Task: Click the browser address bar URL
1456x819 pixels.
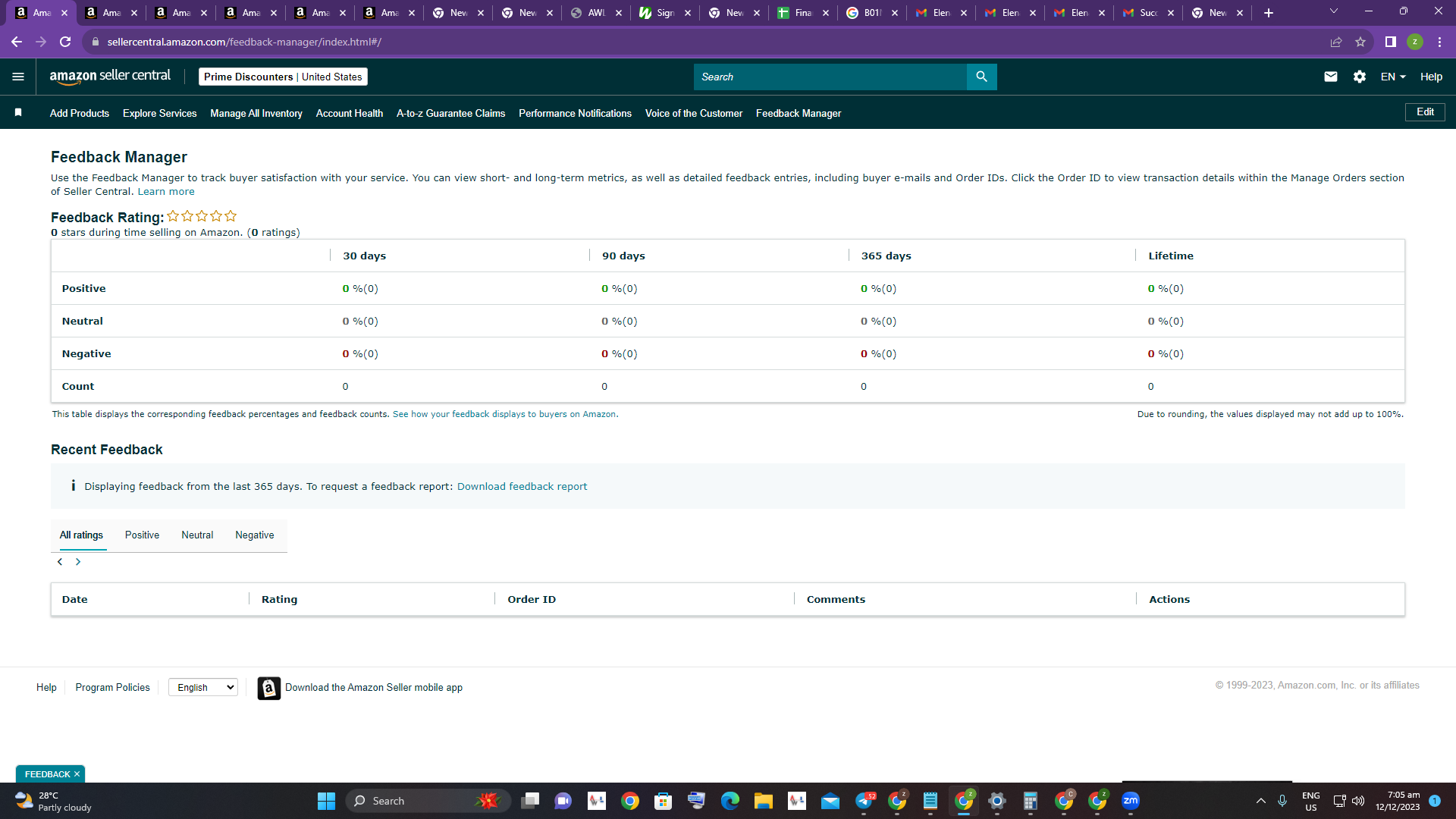Action: point(244,42)
